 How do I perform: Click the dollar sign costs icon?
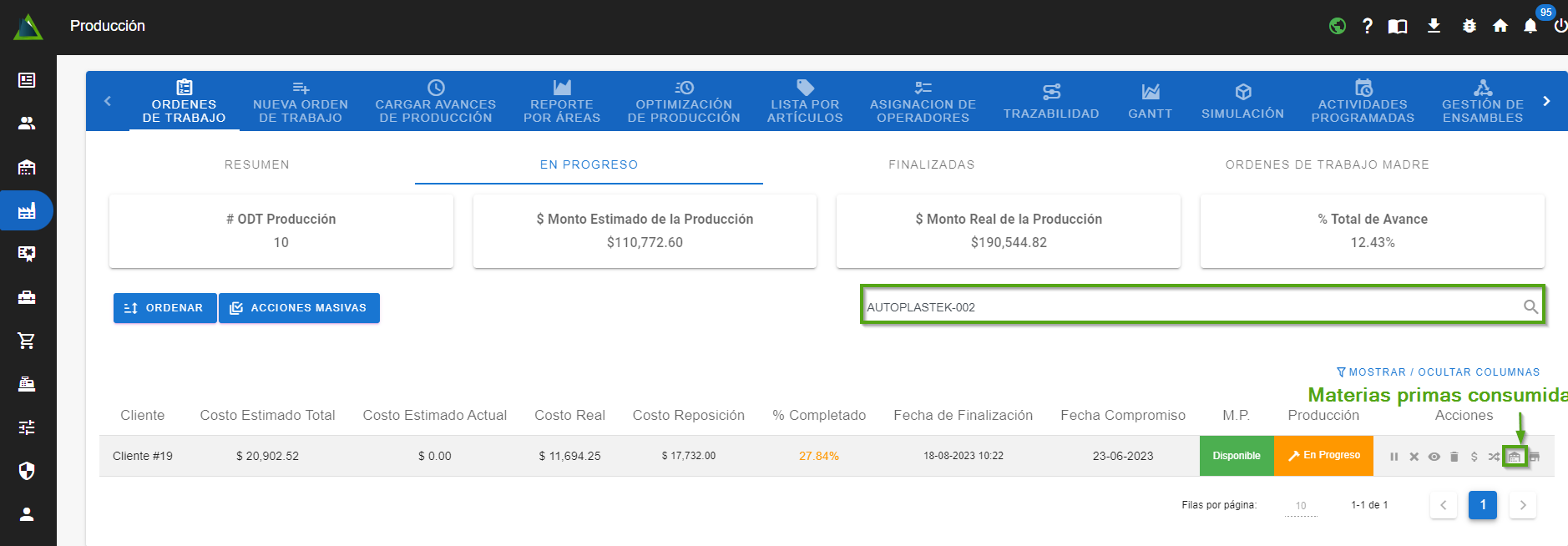pos(1474,457)
